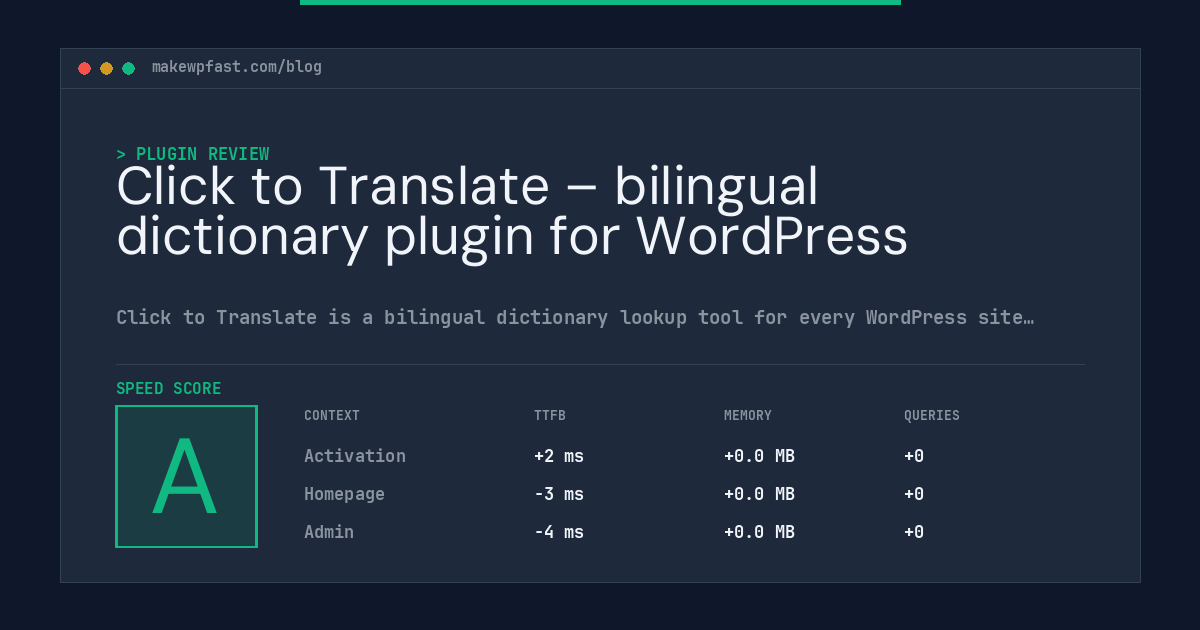Select the '> PLUGIN REVIEW' label
Viewport: 1200px width, 630px height.
(192, 154)
